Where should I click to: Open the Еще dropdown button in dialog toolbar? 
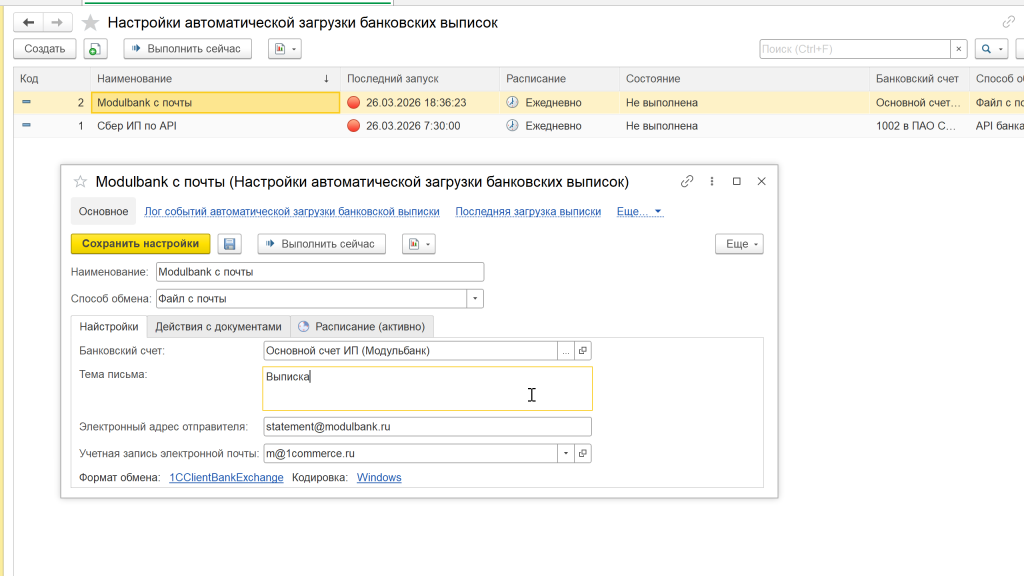tap(739, 244)
